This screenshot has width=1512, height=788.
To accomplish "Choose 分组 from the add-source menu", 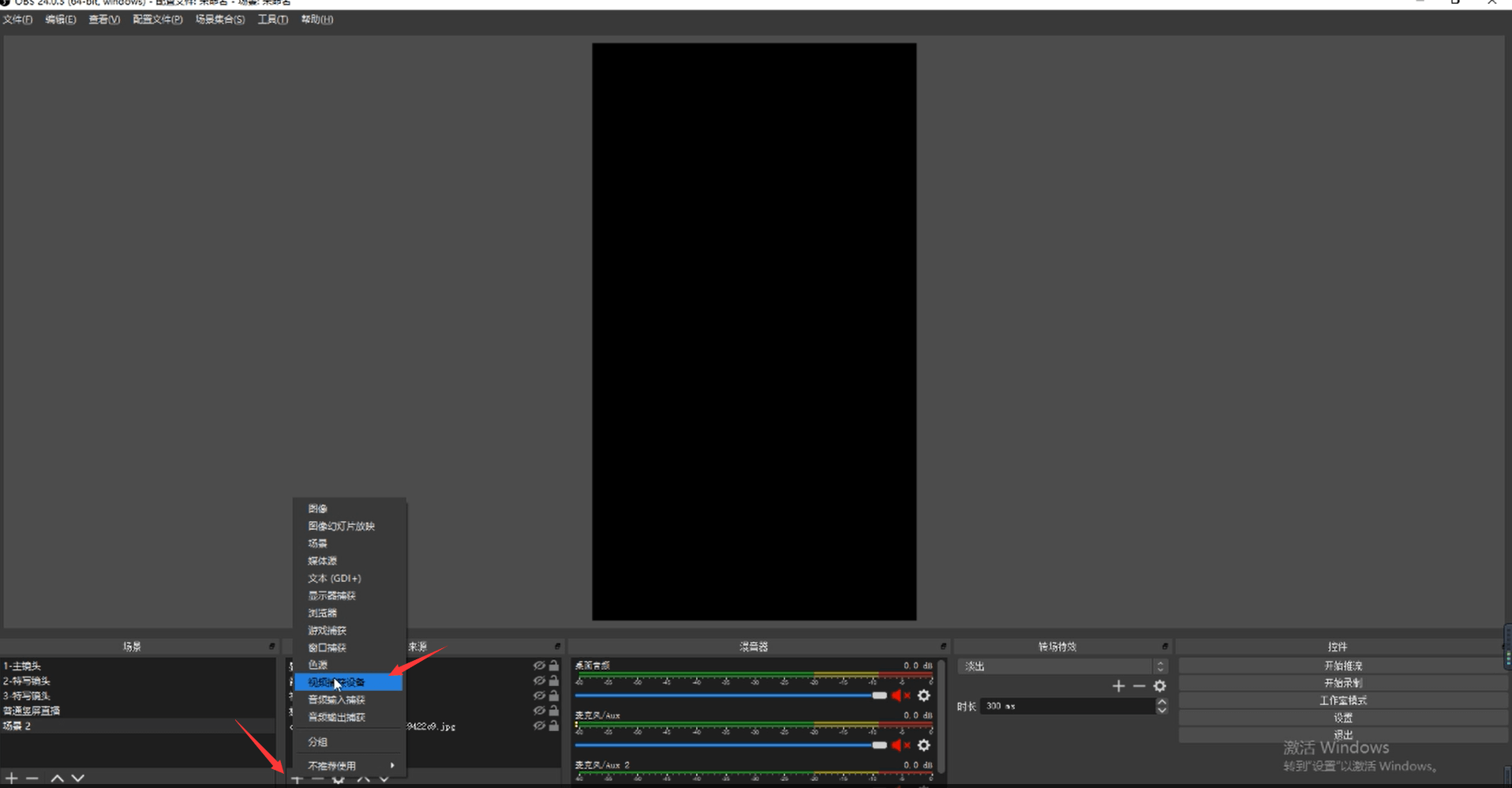I will (x=349, y=742).
